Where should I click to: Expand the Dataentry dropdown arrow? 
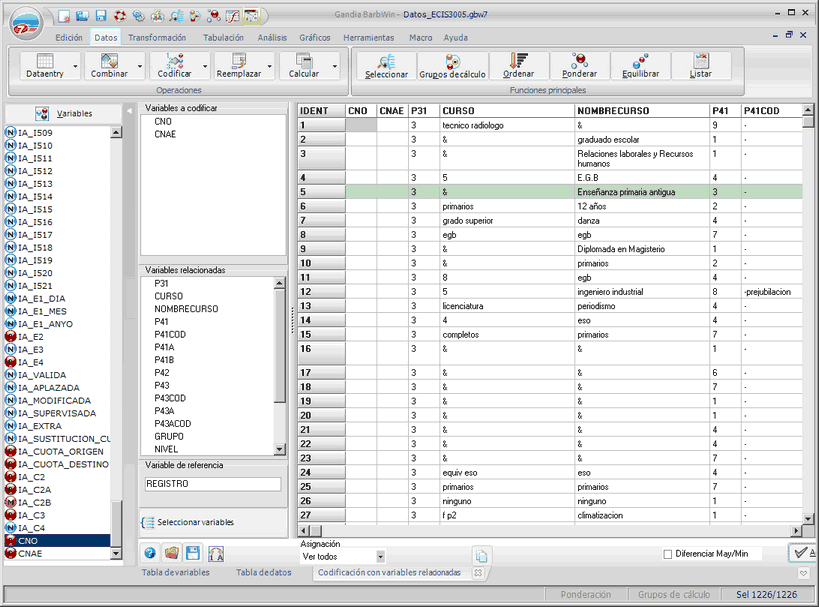pos(76,66)
